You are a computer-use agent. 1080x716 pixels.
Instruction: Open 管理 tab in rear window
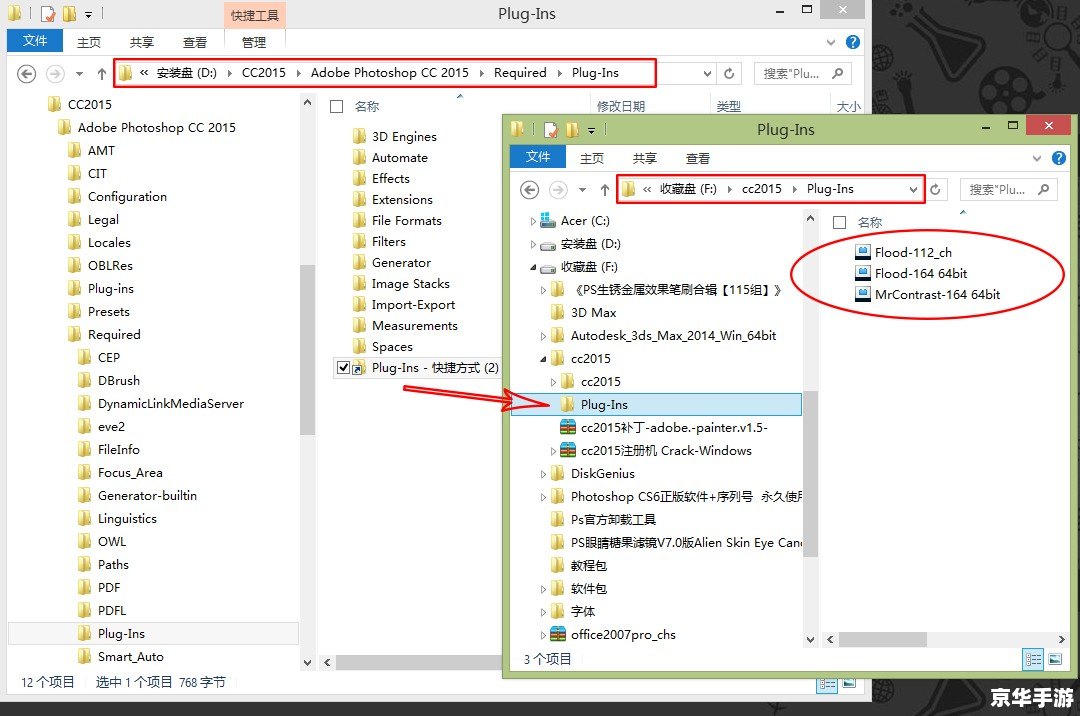coord(253,42)
